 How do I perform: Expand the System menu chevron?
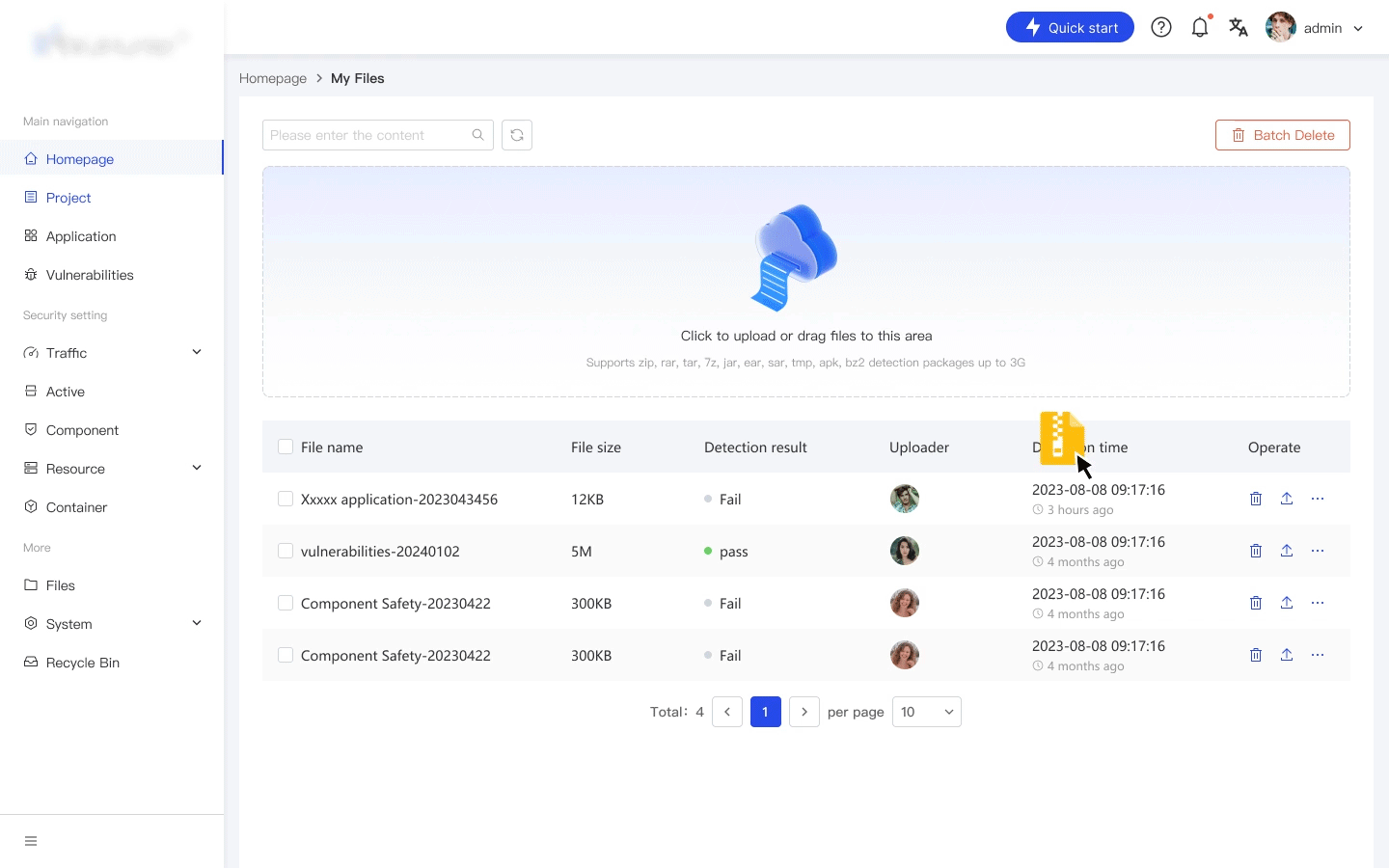197,623
